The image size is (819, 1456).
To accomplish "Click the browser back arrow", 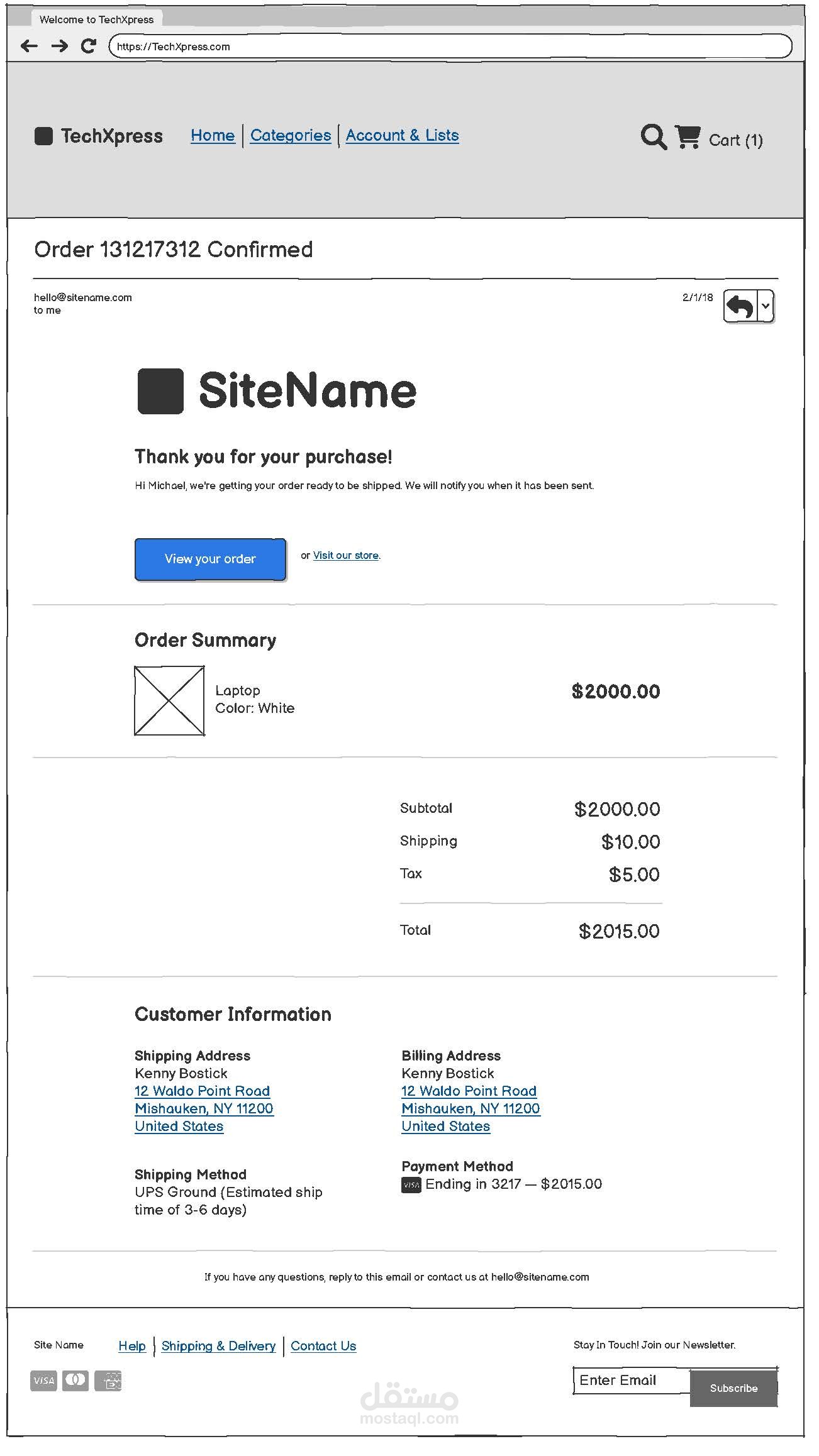I will pyautogui.click(x=29, y=46).
